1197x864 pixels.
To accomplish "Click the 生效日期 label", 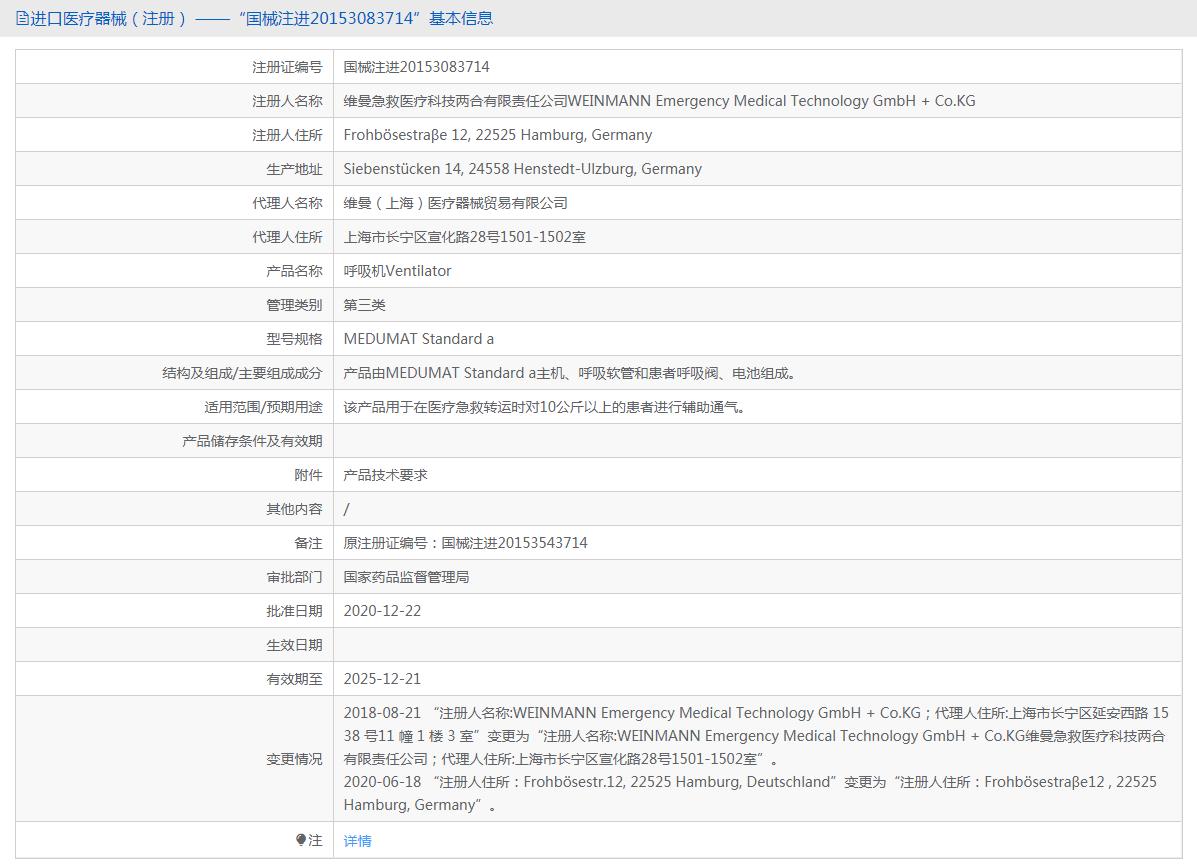I will click(294, 645).
